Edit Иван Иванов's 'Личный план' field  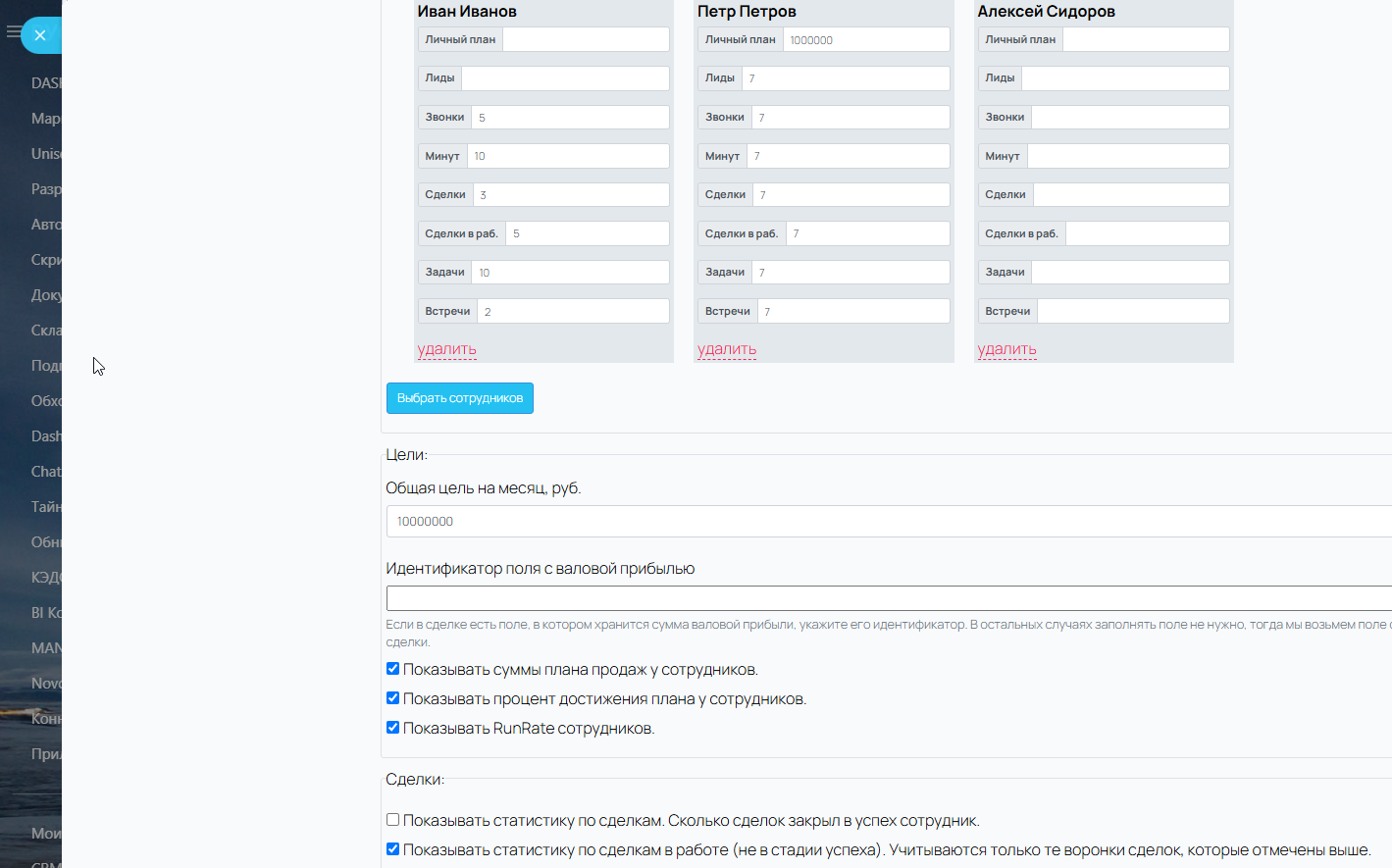coord(587,39)
